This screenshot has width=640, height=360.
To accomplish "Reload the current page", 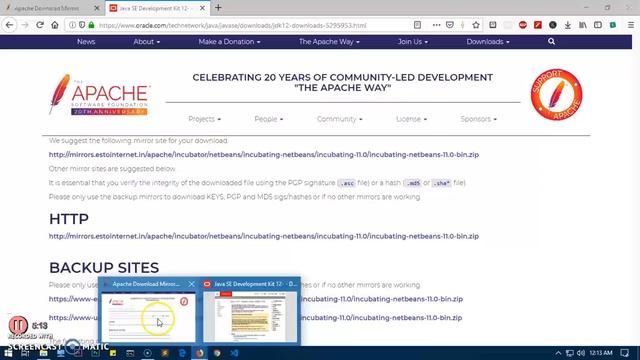I will pyautogui.click(x=40, y=25).
